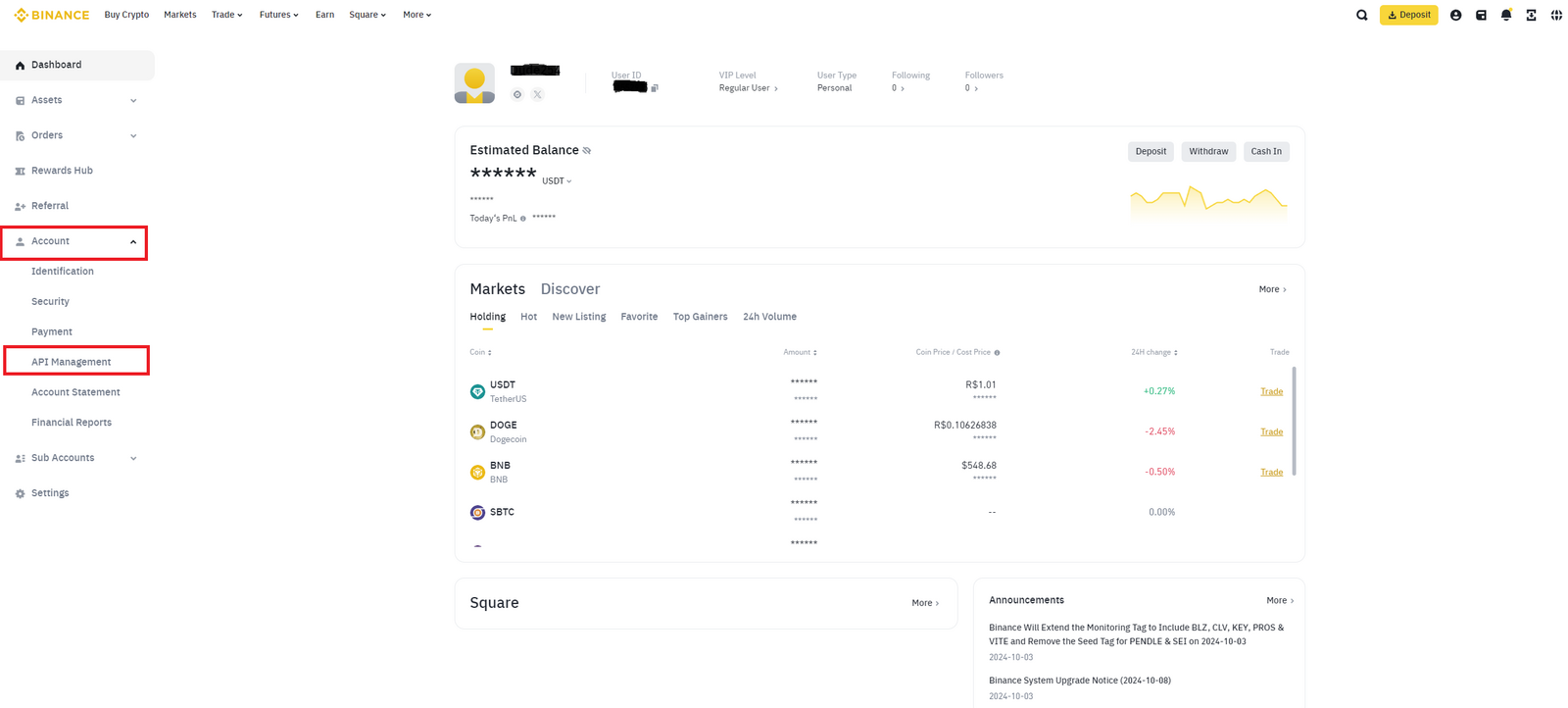Viewport: 1568px width, 708px height.
Task: Click Deposit button in balance card
Action: click(x=1151, y=152)
